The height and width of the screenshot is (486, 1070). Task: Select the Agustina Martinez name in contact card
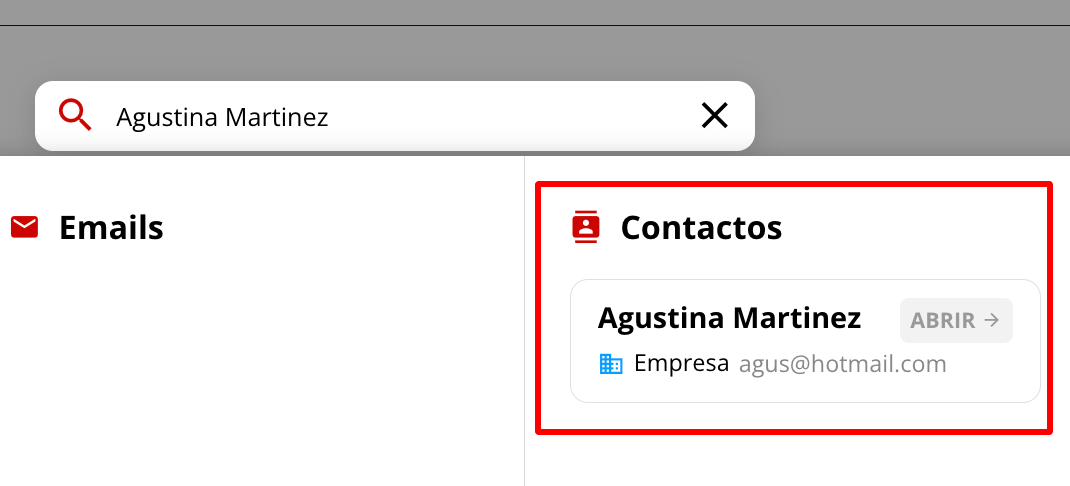[729, 319]
